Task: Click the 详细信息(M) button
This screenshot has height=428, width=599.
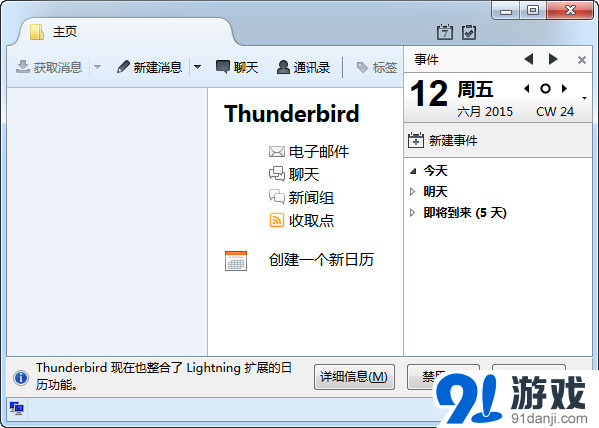Action: [354, 377]
